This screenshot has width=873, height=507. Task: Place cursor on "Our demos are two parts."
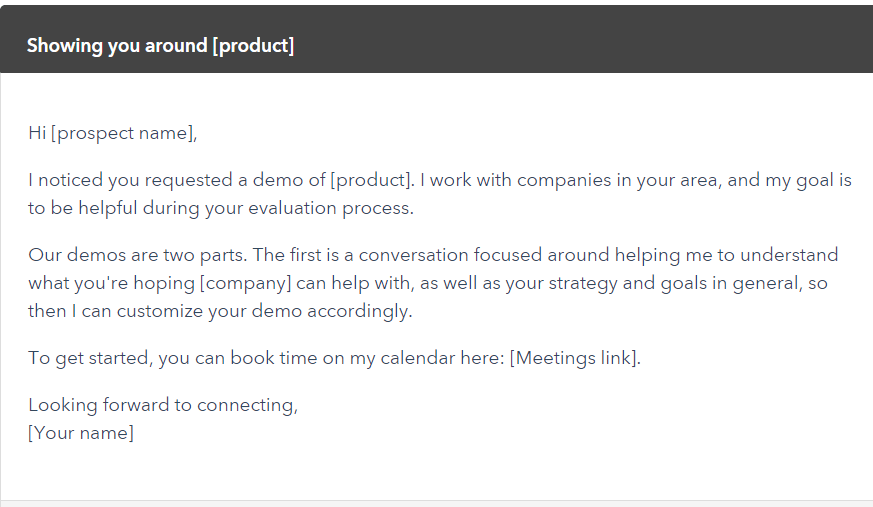click(x=138, y=255)
